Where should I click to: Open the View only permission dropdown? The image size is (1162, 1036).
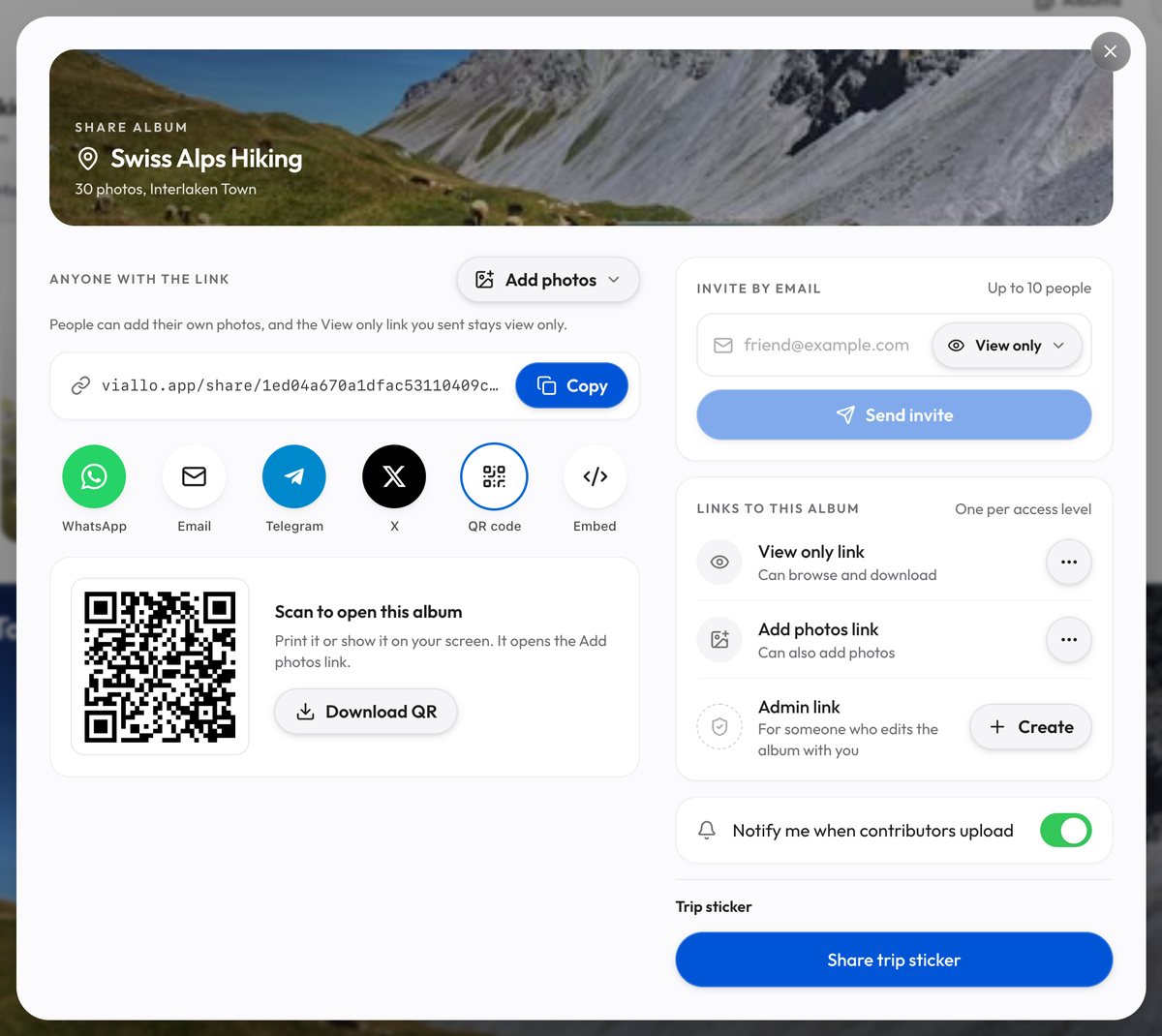[1007, 346]
